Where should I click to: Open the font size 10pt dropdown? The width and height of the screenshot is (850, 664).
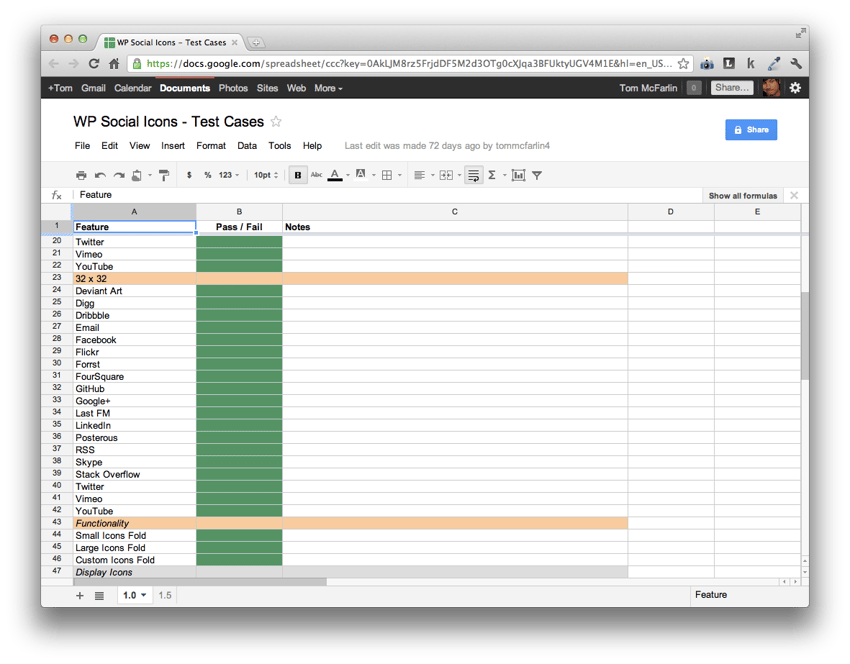pos(266,175)
